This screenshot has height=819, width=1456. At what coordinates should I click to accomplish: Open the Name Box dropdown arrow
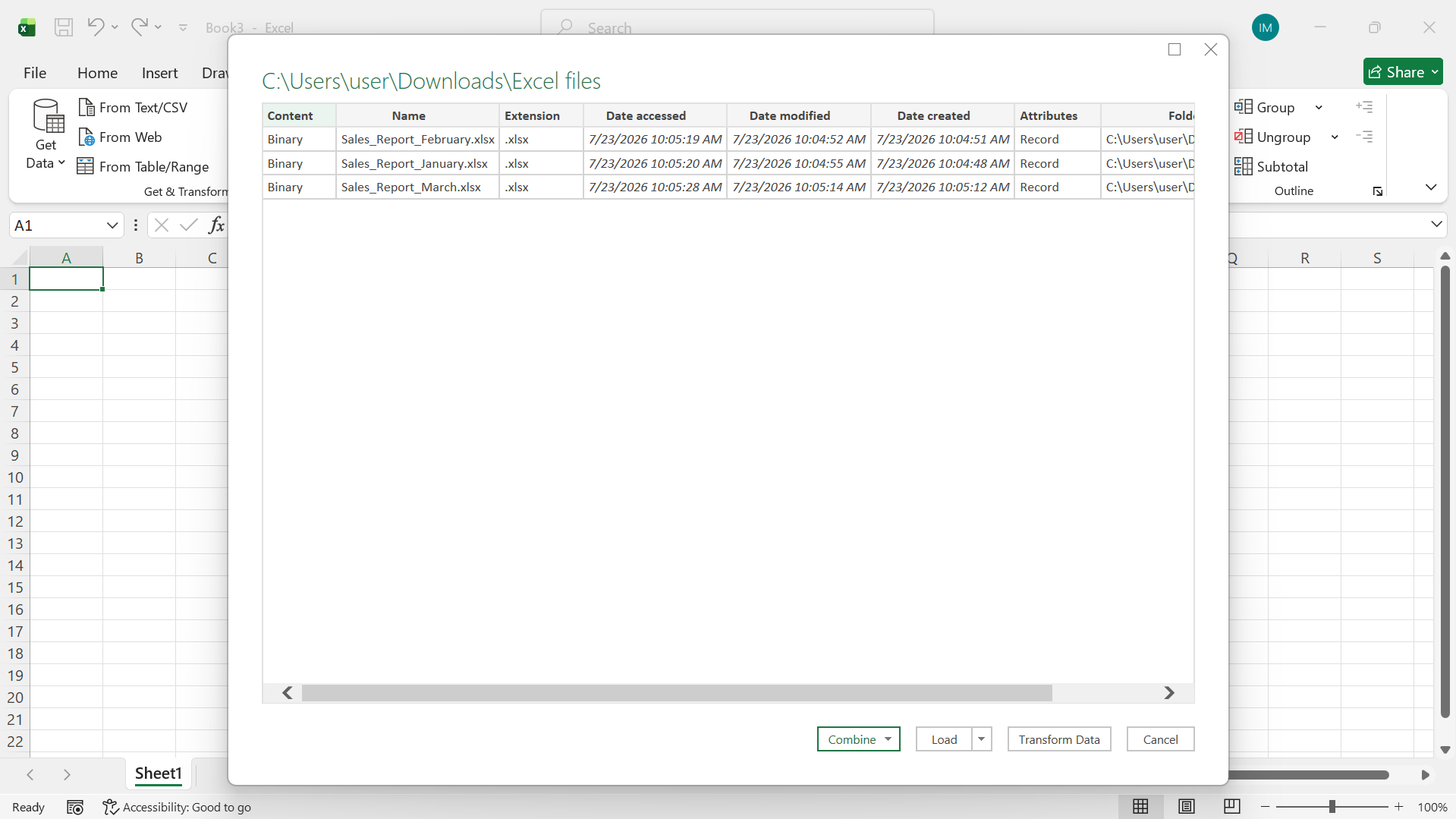point(112,225)
